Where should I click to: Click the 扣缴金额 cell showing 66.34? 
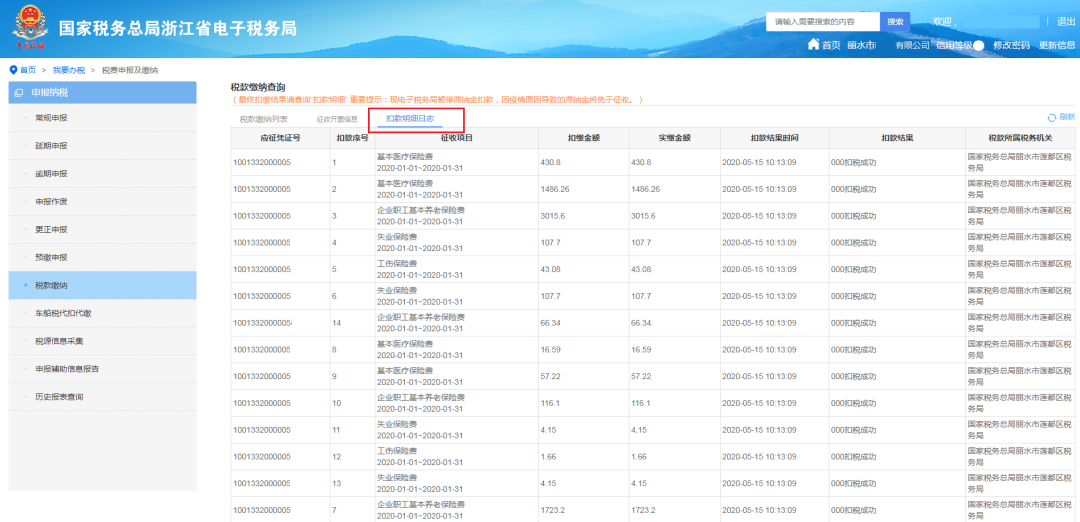583,322
